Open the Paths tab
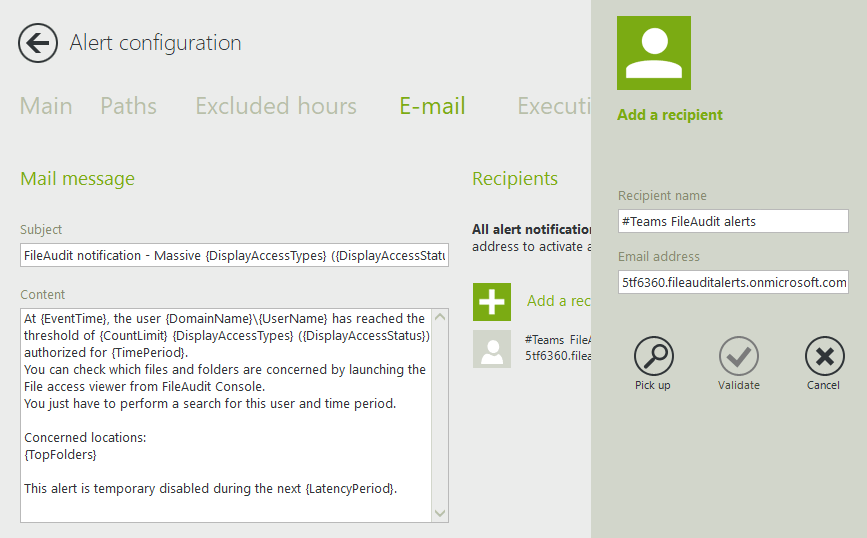 (128, 106)
